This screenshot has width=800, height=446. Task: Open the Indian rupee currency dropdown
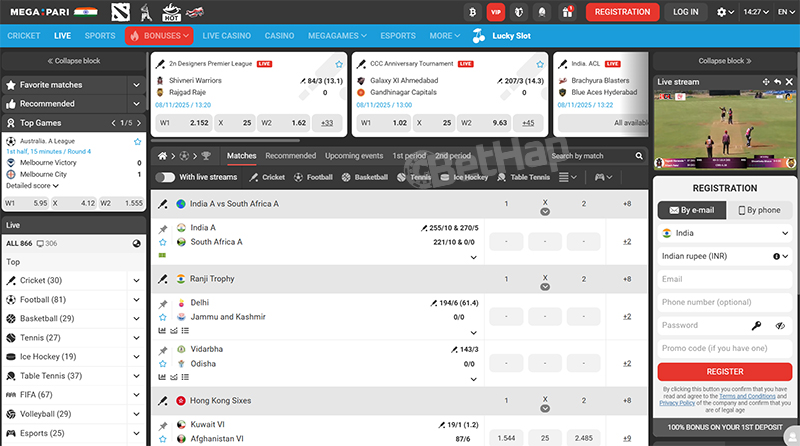pyautogui.click(x=724, y=256)
